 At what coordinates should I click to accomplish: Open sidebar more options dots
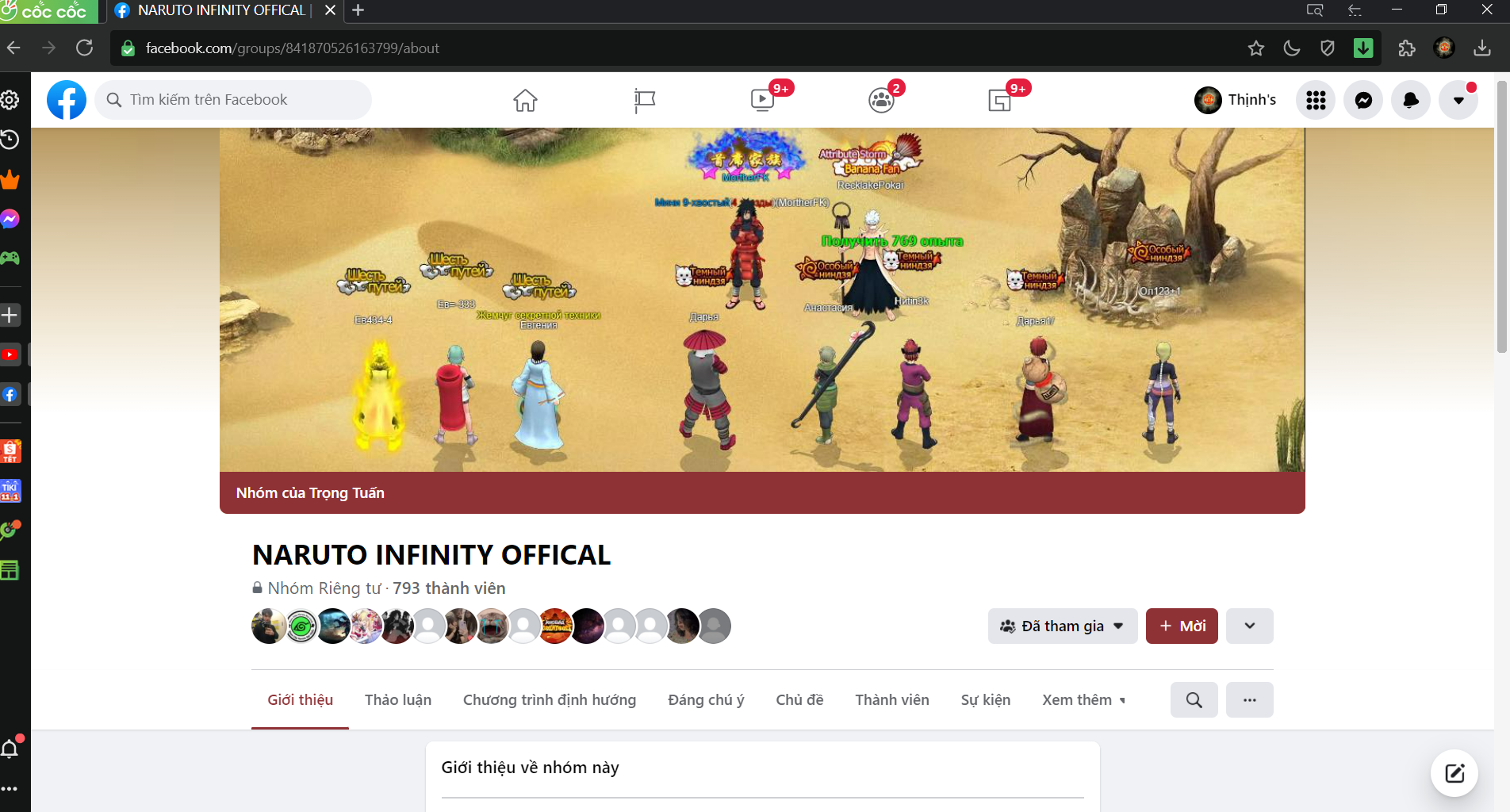(10, 788)
